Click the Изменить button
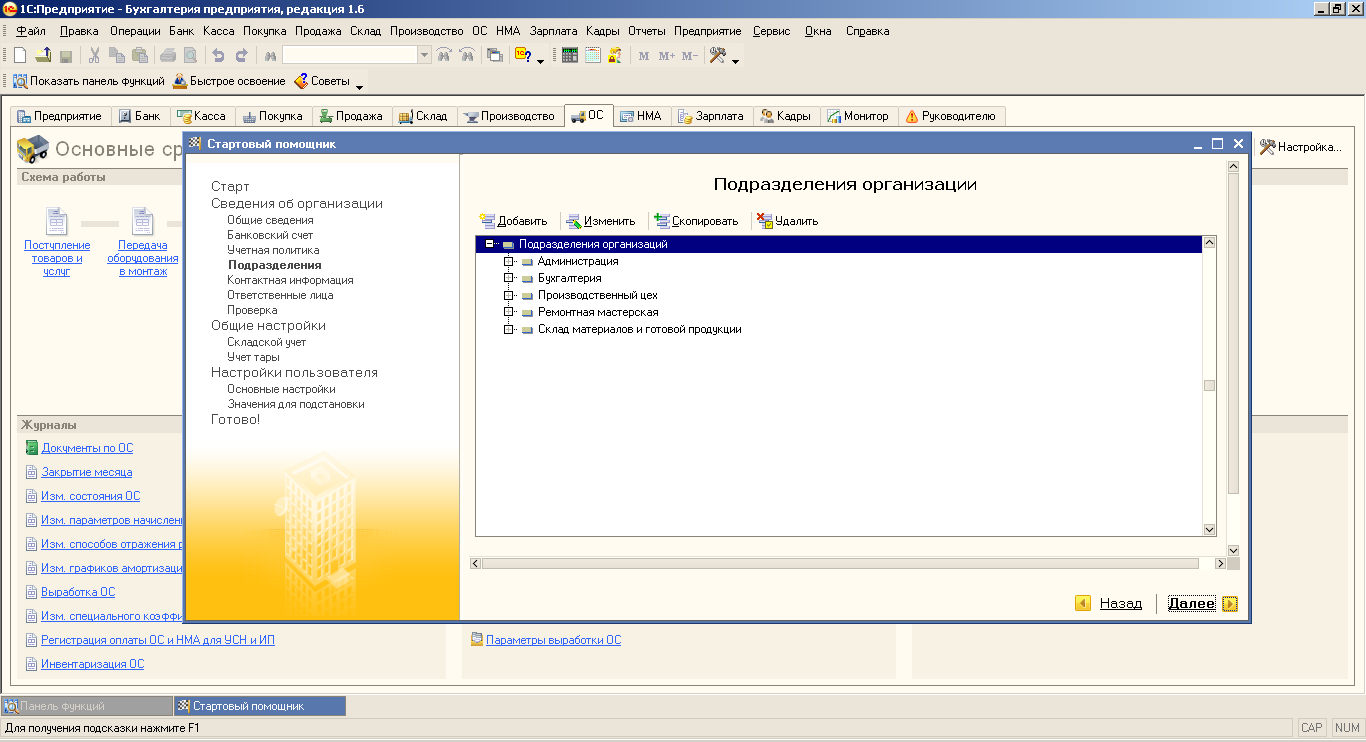This screenshot has height=742, width=1366. 601,221
